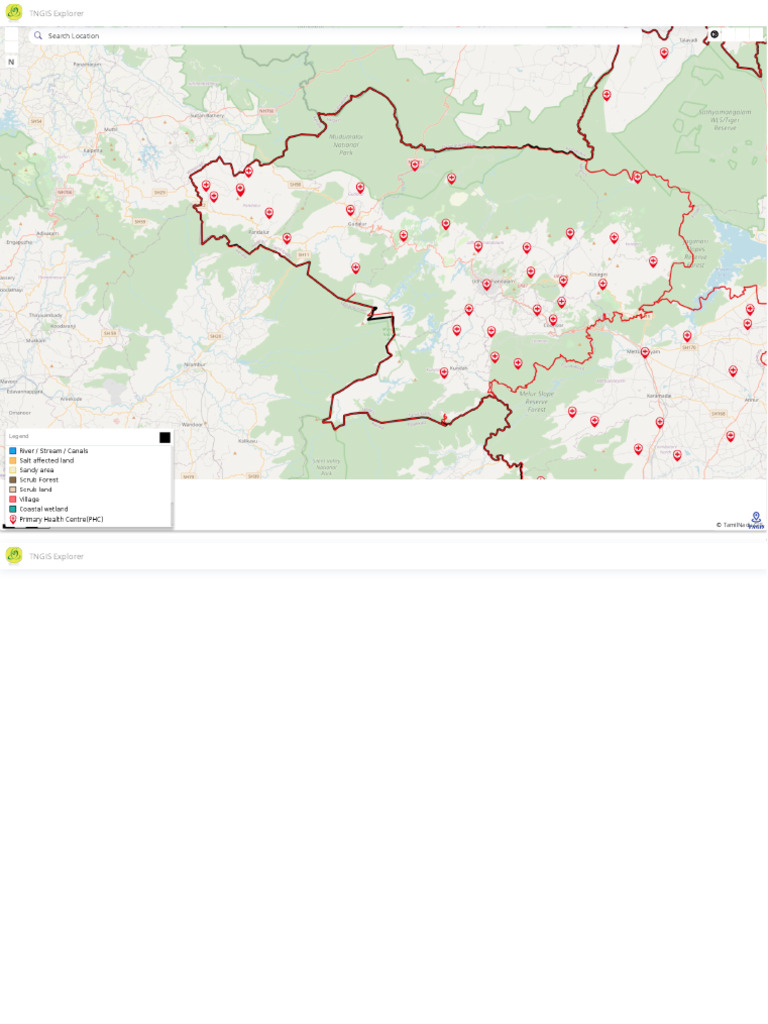Select the PHC marker inside Melur Slope forest boundary
768x1024 pixels.
(x=518, y=363)
